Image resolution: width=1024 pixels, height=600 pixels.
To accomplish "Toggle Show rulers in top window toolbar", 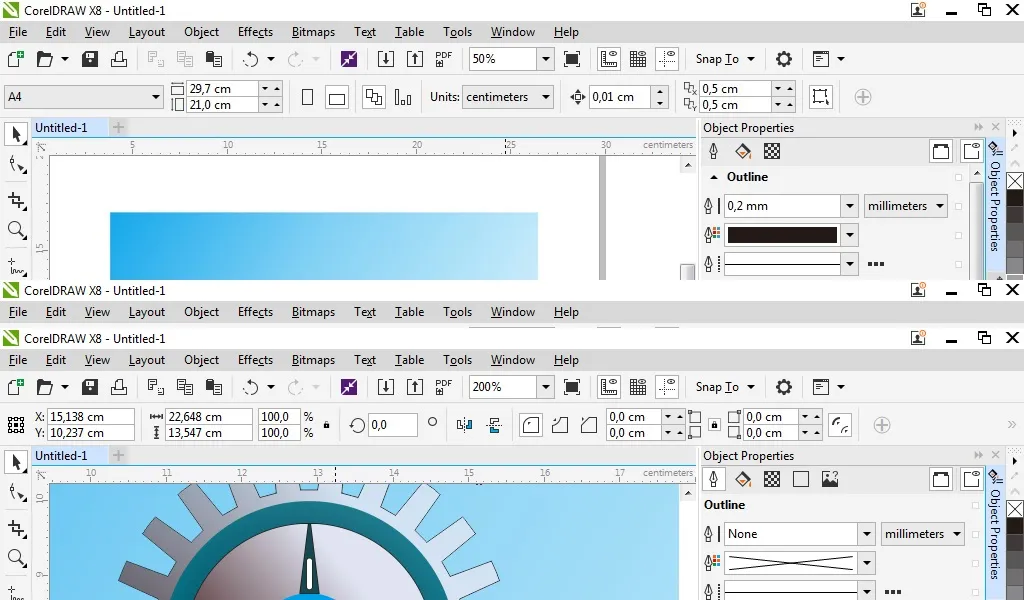I will point(609,59).
